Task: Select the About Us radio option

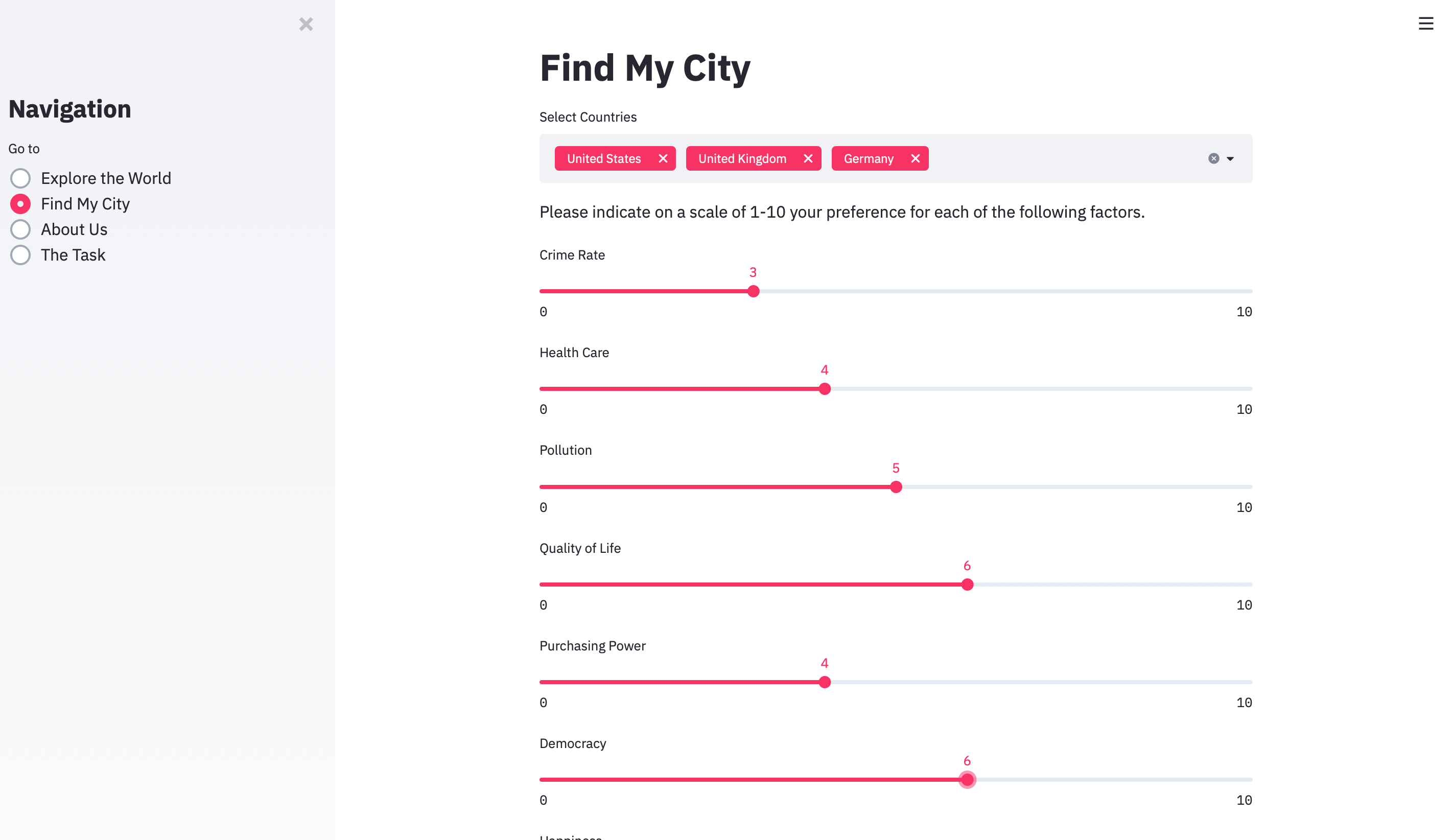Action: (x=21, y=229)
